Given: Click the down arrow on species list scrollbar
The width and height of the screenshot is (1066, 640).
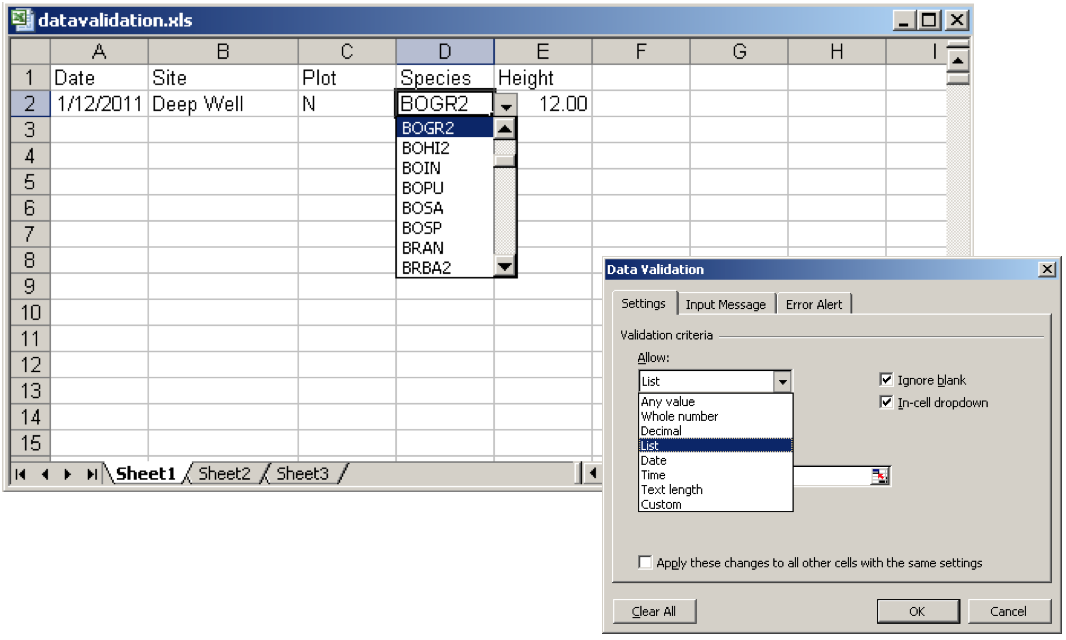Looking at the screenshot, I should pos(505,268).
